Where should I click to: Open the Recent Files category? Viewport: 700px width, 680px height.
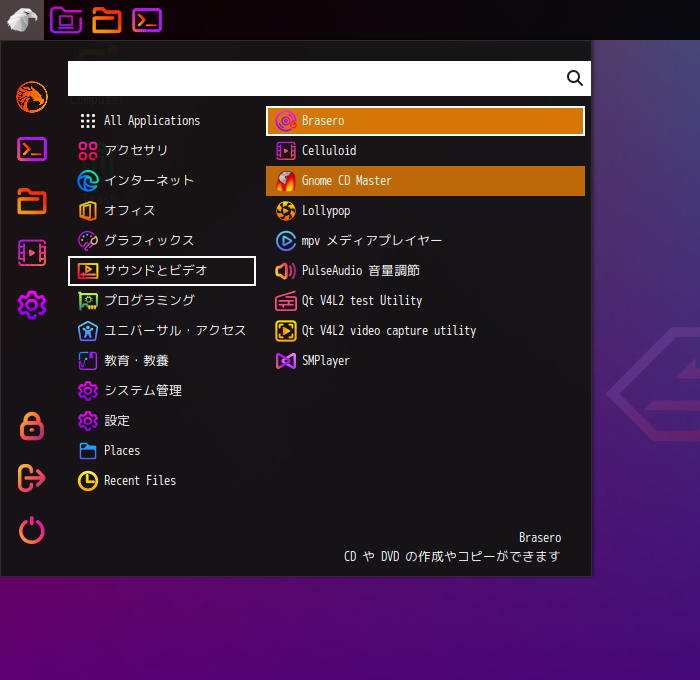click(x=162, y=480)
